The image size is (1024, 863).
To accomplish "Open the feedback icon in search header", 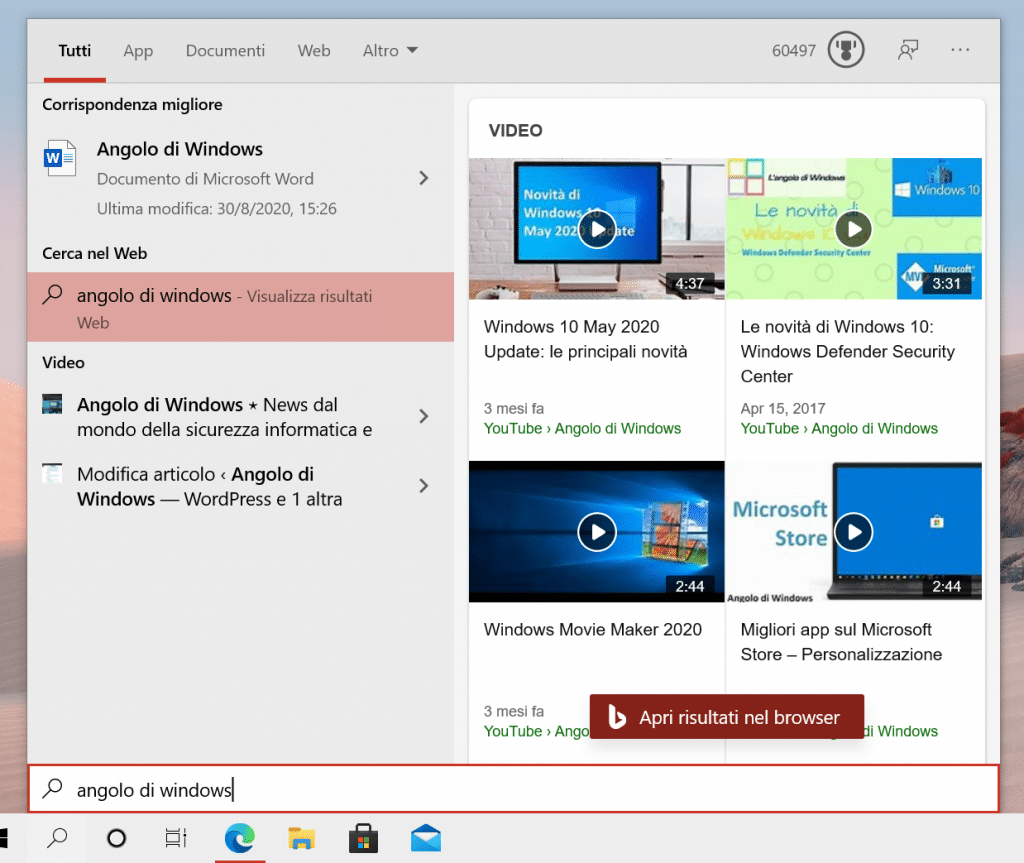I will [x=908, y=50].
